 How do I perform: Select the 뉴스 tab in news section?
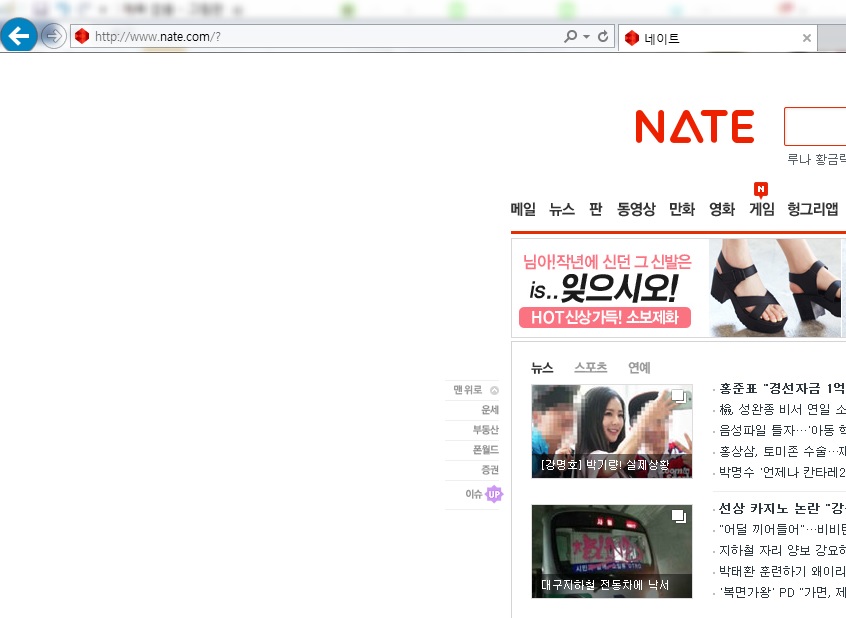pos(542,368)
